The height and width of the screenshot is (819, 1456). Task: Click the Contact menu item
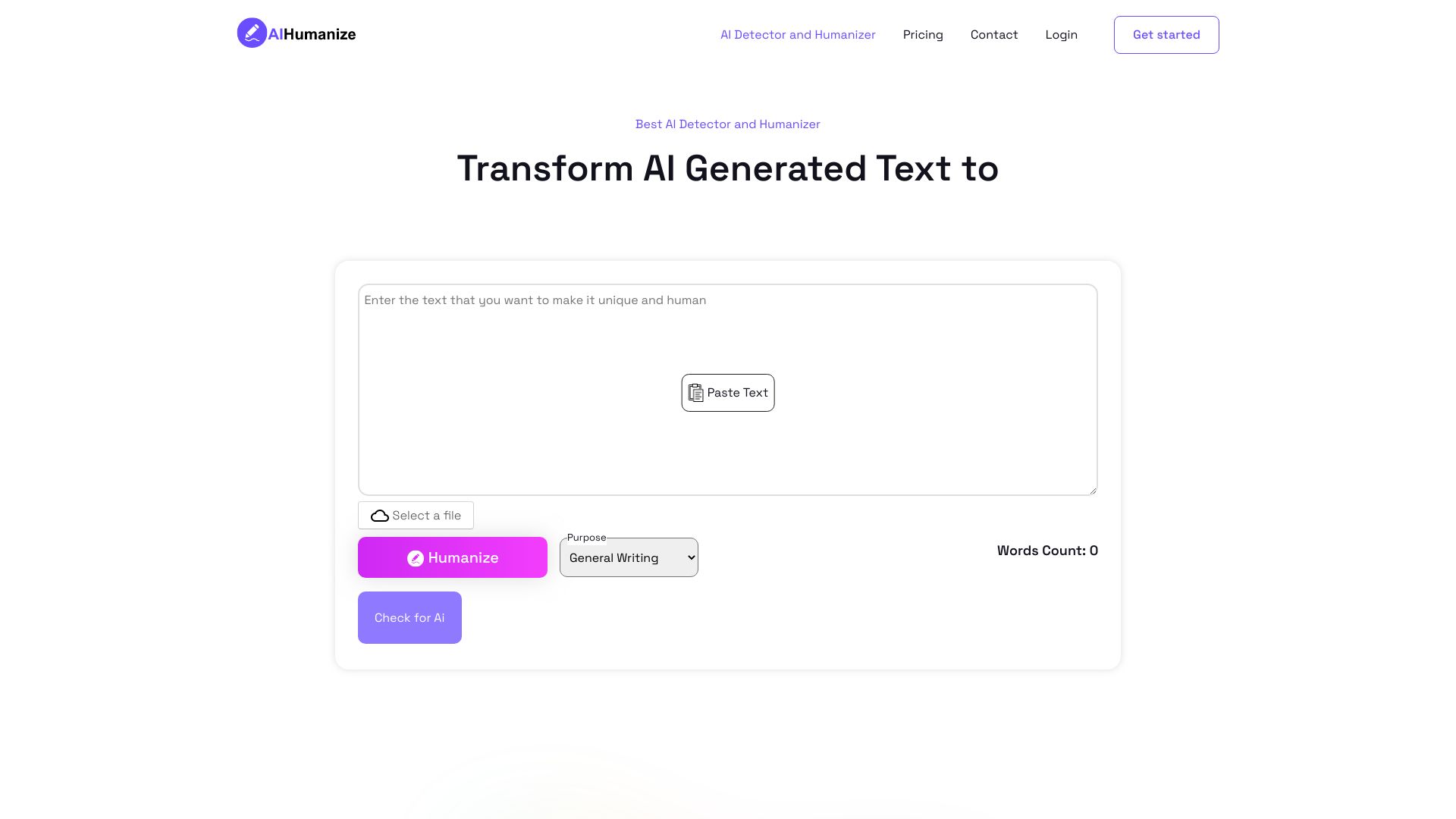994,35
